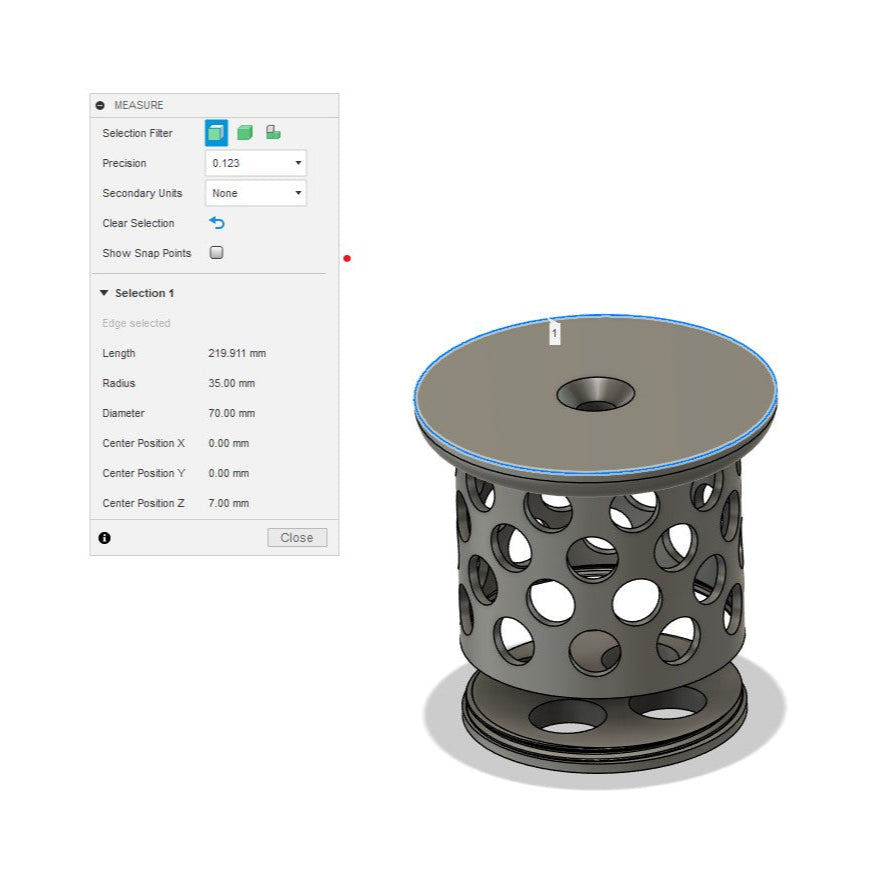The height and width of the screenshot is (883, 884).
Task: Open the Precision dropdown
Action: pos(256,163)
